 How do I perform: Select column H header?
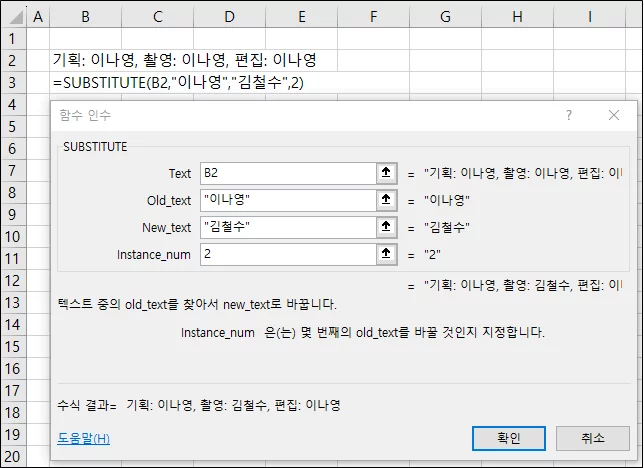[x=518, y=17]
